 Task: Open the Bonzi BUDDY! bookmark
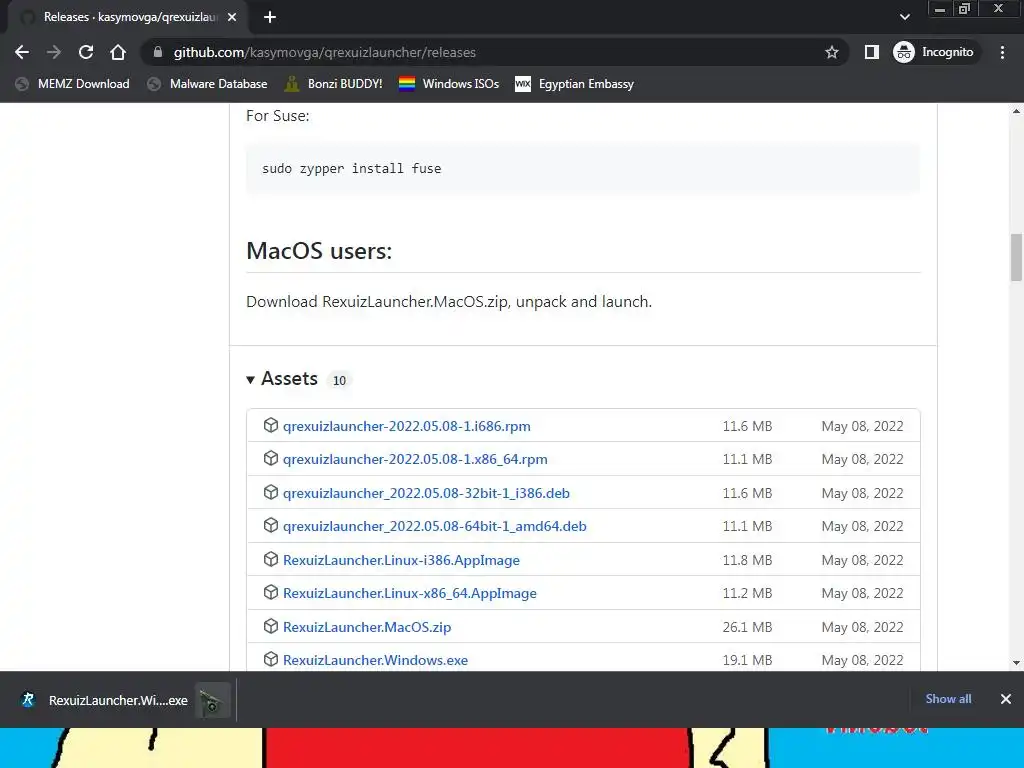[334, 84]
